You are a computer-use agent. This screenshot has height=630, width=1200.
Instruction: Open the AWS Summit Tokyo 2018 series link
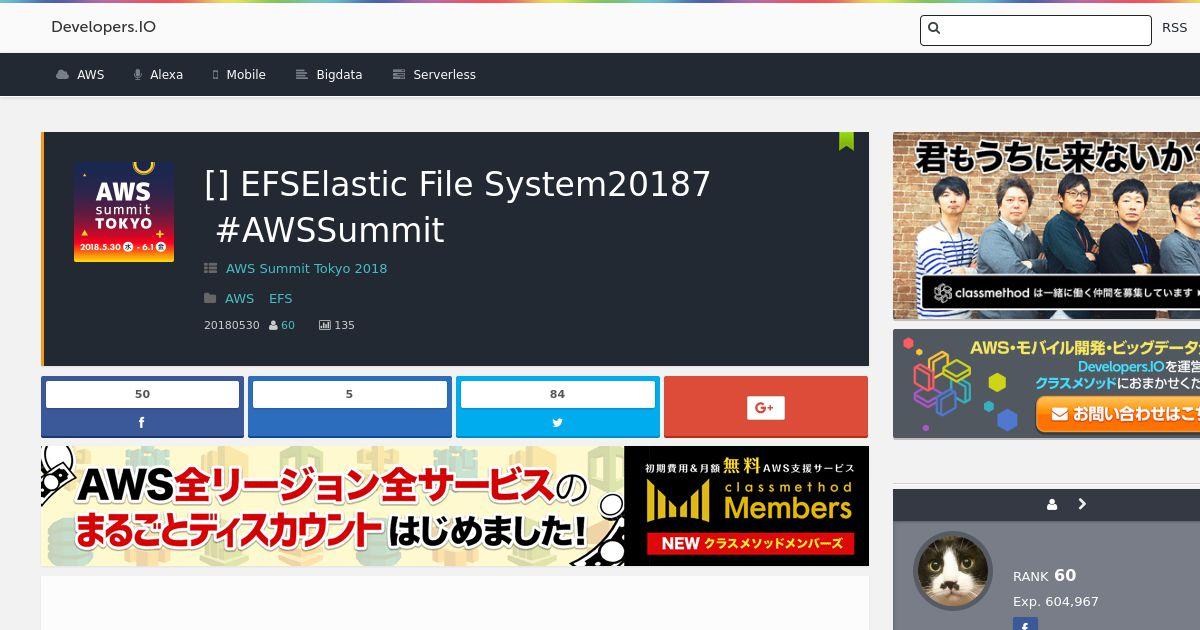pos(306,268)
